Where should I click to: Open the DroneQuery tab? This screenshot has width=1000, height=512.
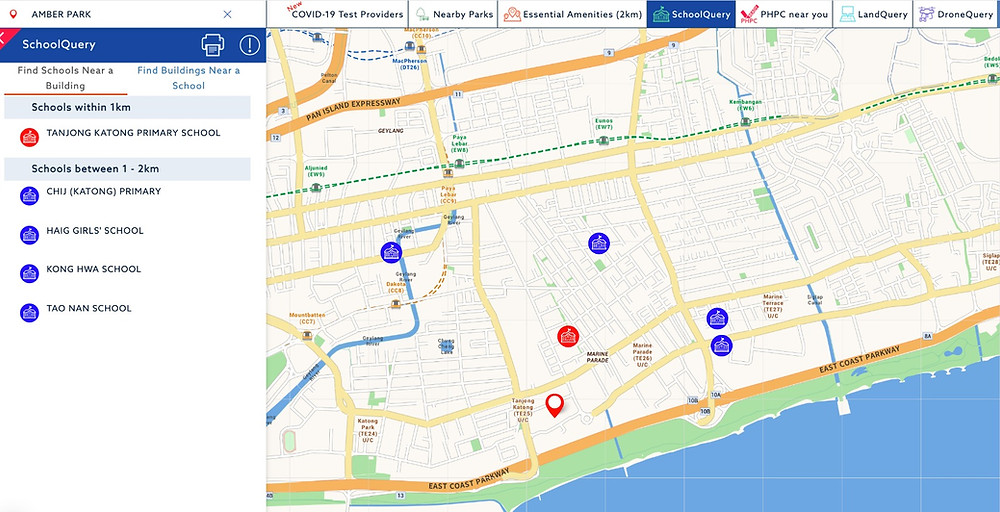point(957,14)
